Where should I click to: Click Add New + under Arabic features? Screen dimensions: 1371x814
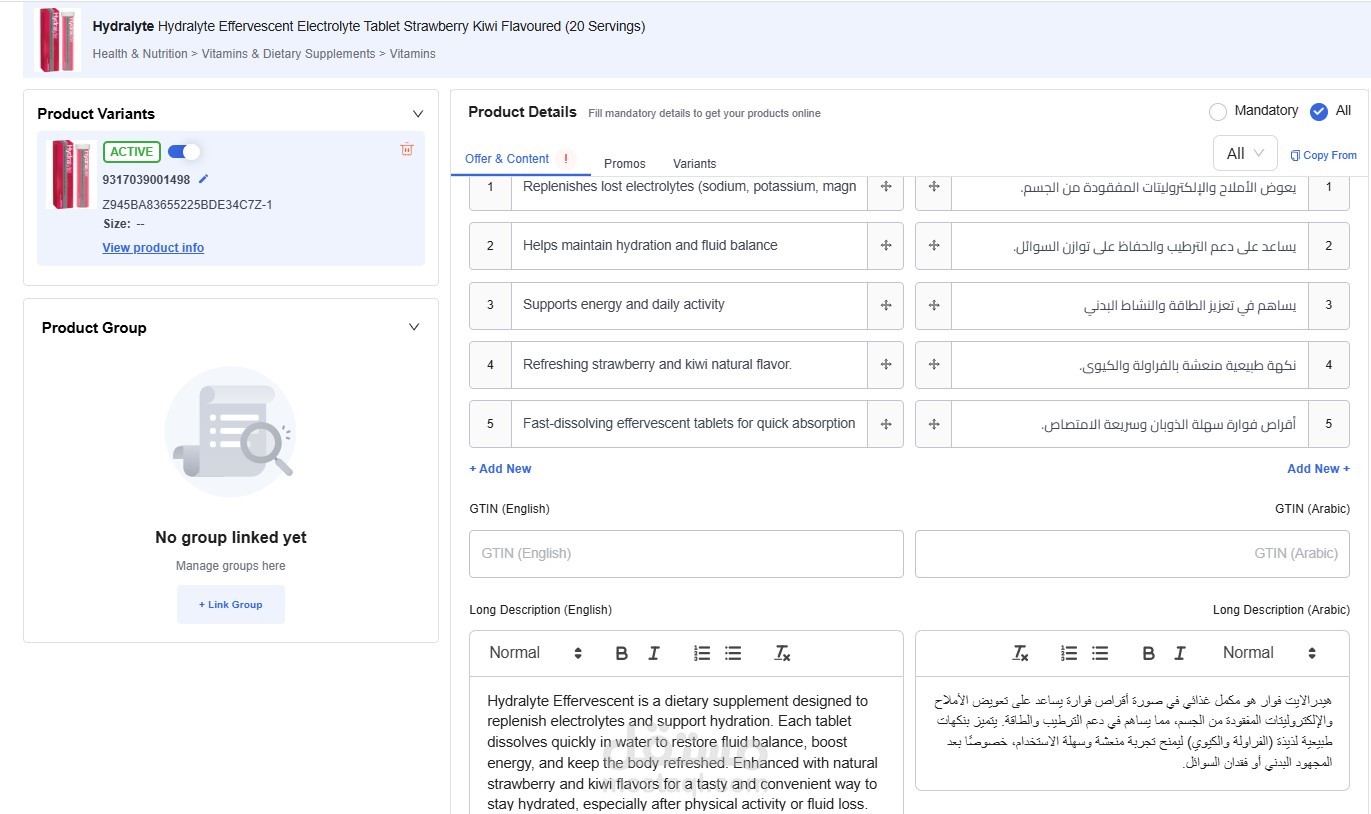[1318, 469]
